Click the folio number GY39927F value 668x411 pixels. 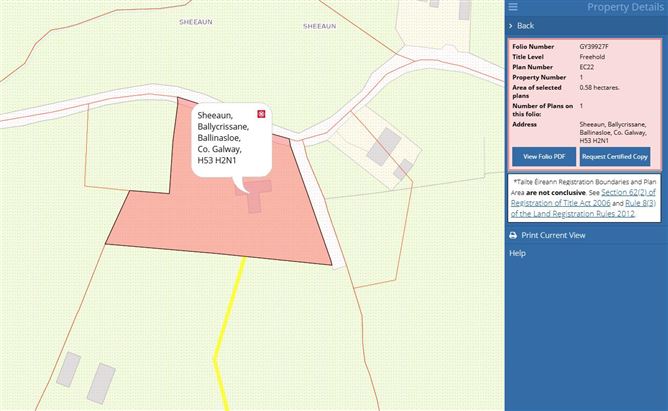(x=596, y=47)
